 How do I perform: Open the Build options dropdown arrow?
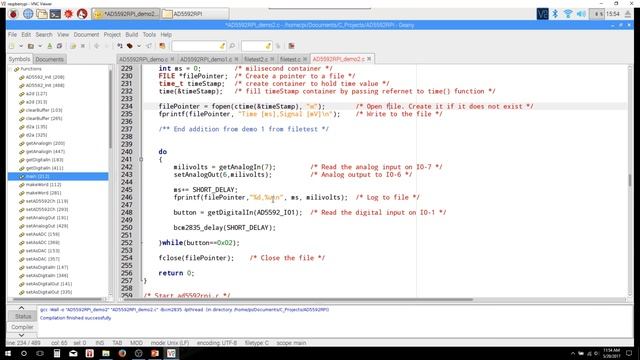point(139,46)
